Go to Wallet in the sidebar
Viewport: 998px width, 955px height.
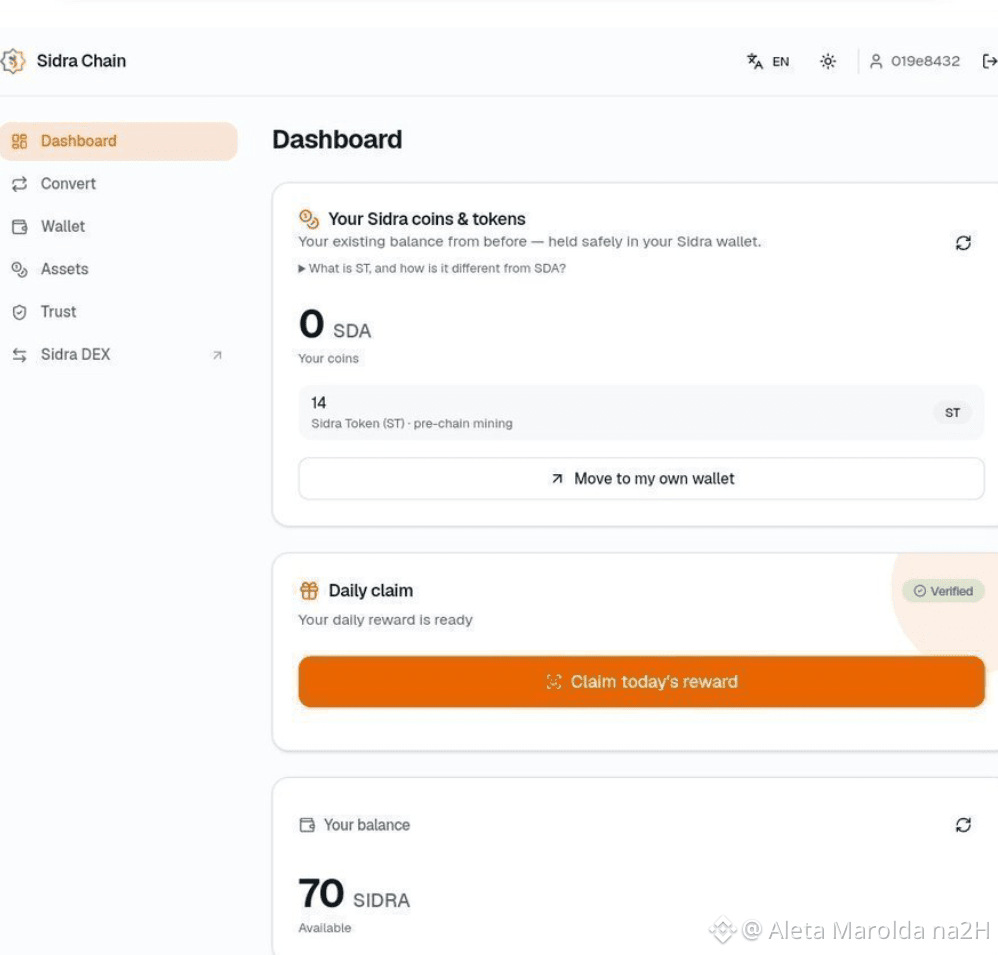tap(118, 227)
